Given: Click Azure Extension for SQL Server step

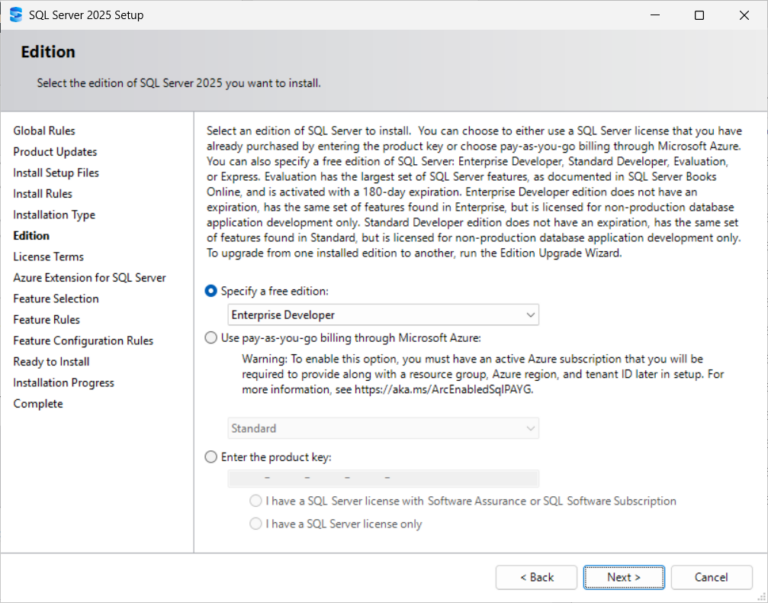Looking at the screenshot, I should (89, 278).
